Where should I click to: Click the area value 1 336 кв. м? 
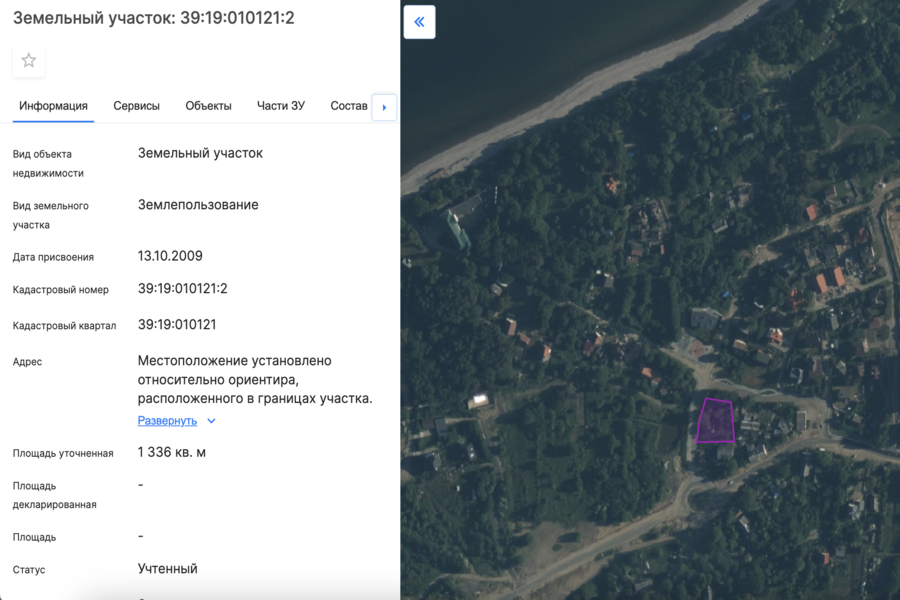[172, 453]
